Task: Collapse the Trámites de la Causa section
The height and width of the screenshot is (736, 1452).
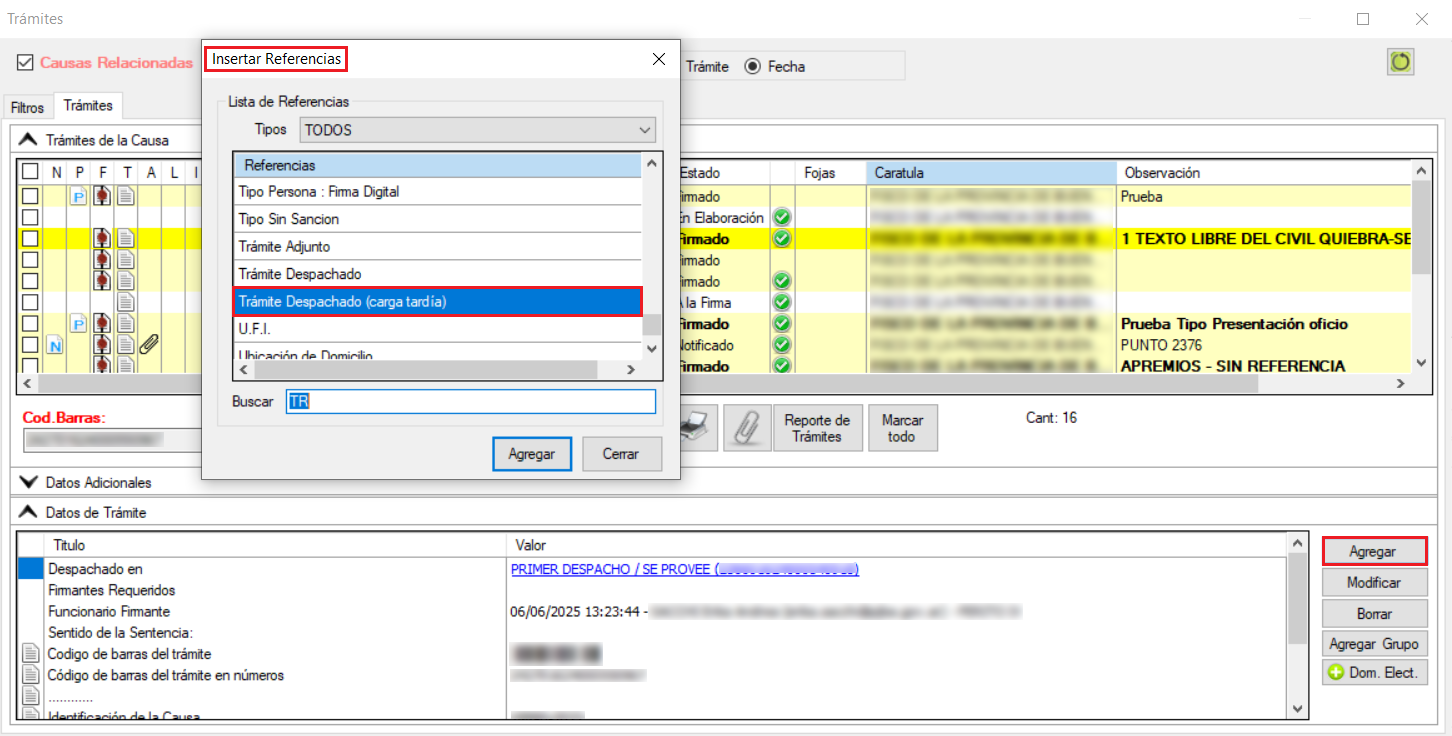Action: tap(28, 140)
